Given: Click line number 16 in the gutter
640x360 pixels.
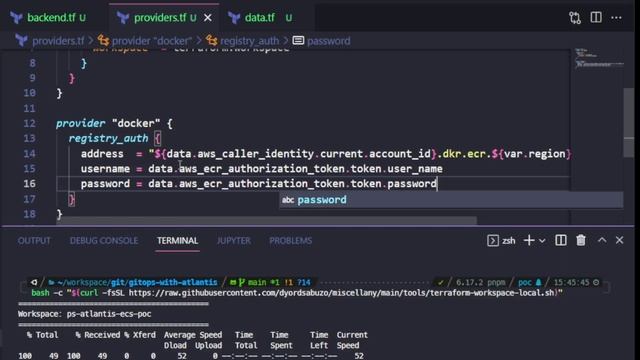Looking at the screenshot, I should [x=29, y=184].
